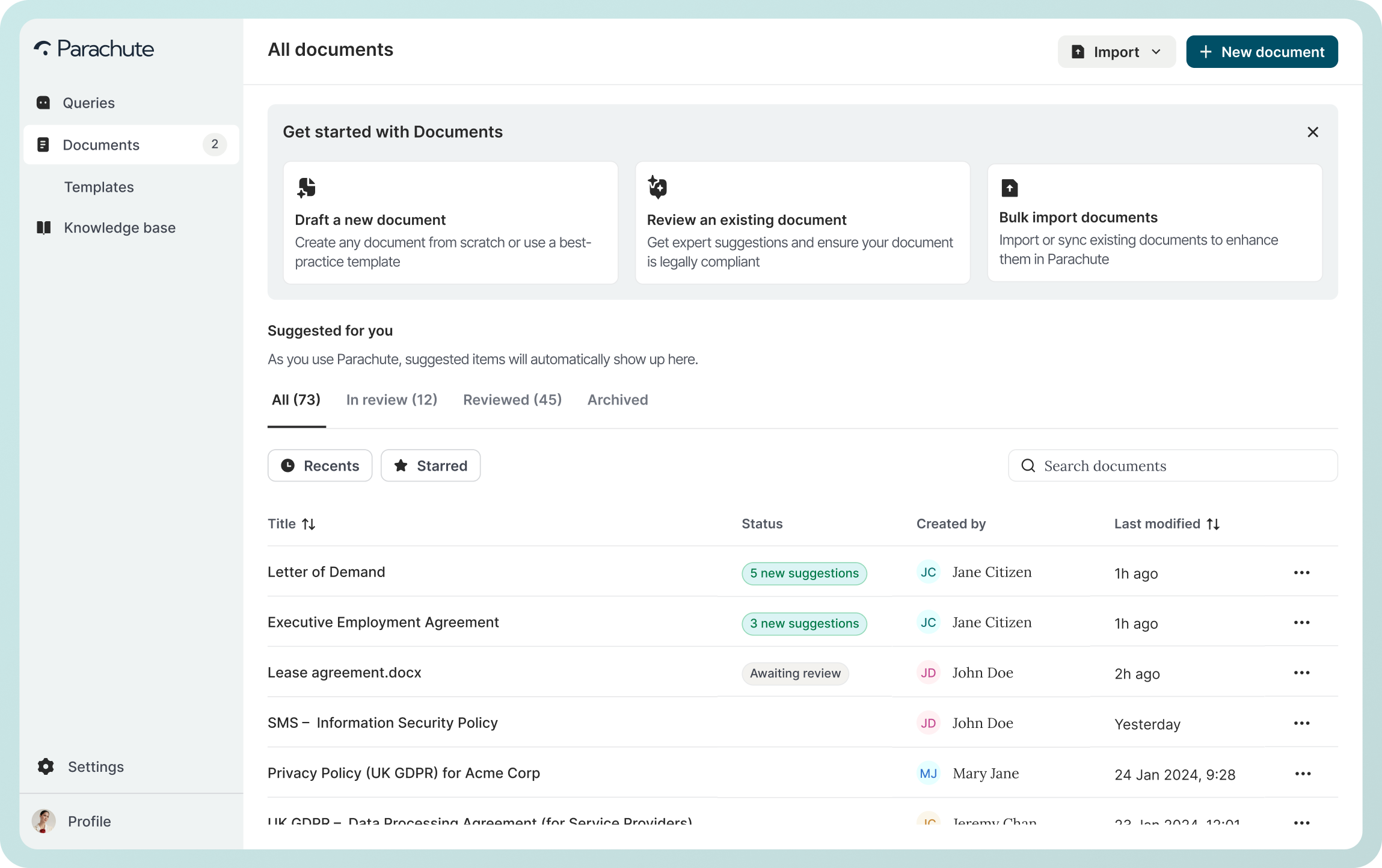1382x868 pixels.
Task: Dismiss the Get started with Documents panel
Action: pyautogui.click(x=1312, y=132)
